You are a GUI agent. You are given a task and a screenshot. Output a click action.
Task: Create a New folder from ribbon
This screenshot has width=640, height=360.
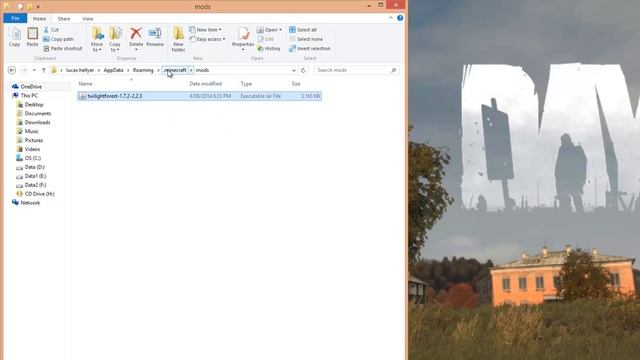[178, 39]
